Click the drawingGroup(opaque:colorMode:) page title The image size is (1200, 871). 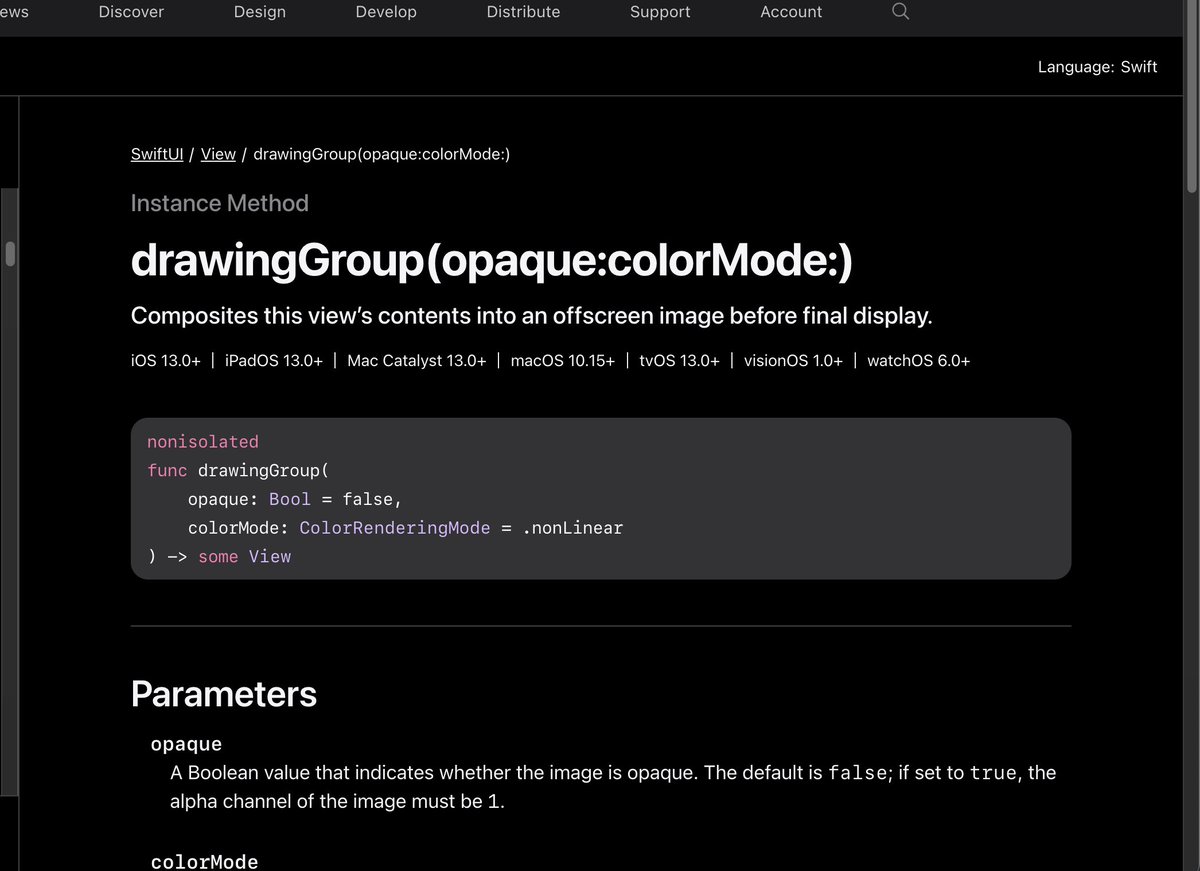[492, 263]
